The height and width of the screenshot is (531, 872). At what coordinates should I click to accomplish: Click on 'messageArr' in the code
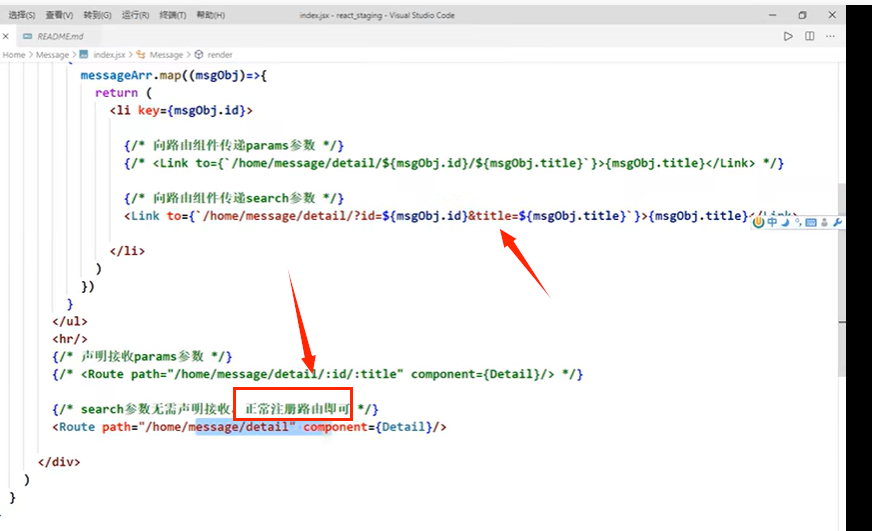(116, 75)
